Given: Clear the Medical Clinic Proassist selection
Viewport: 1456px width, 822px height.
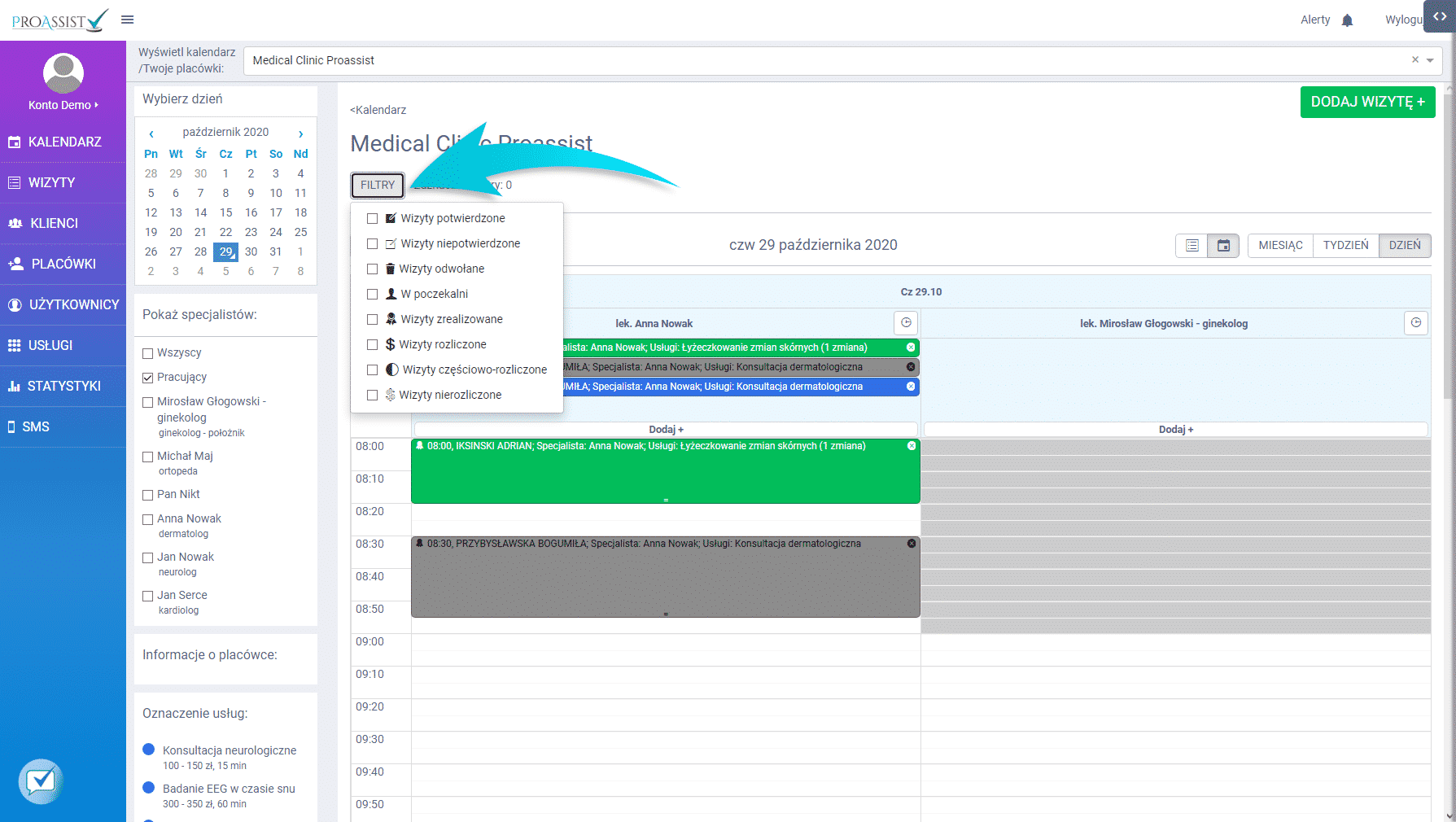Looking at the screenshot, I should coord(1415,59).
